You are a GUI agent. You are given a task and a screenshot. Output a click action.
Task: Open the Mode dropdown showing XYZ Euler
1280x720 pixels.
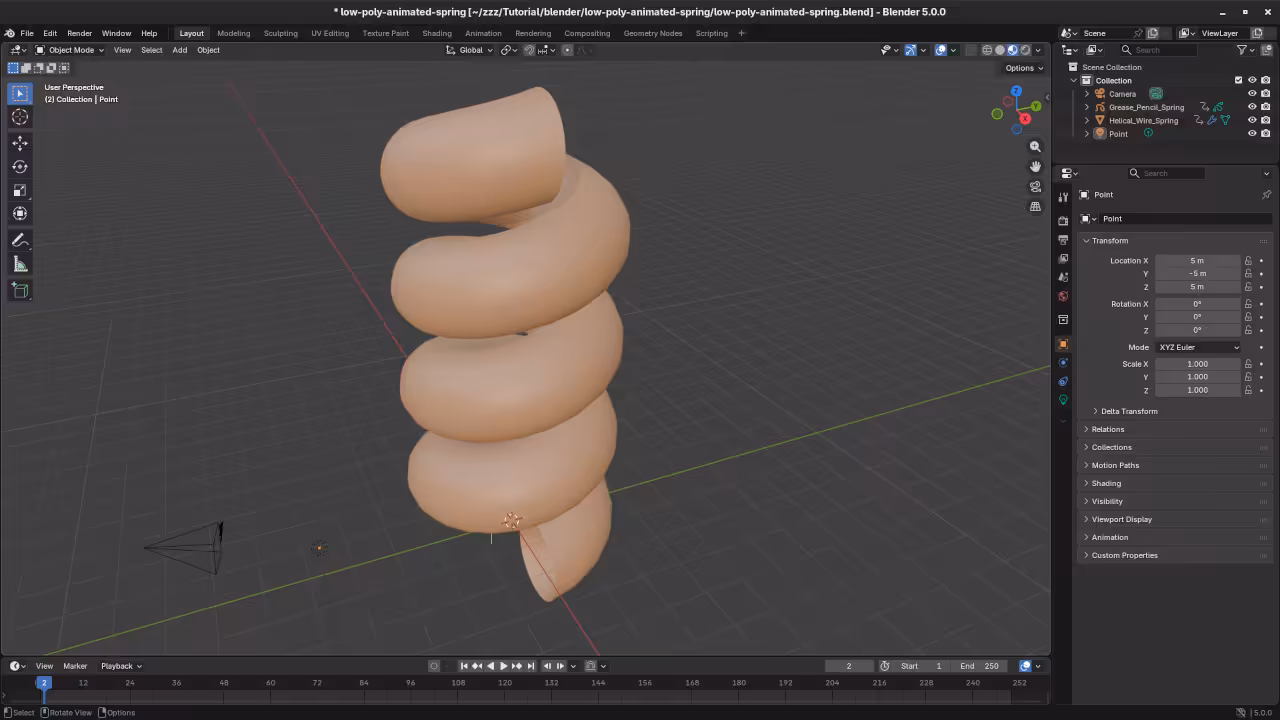coord(1197,347)
